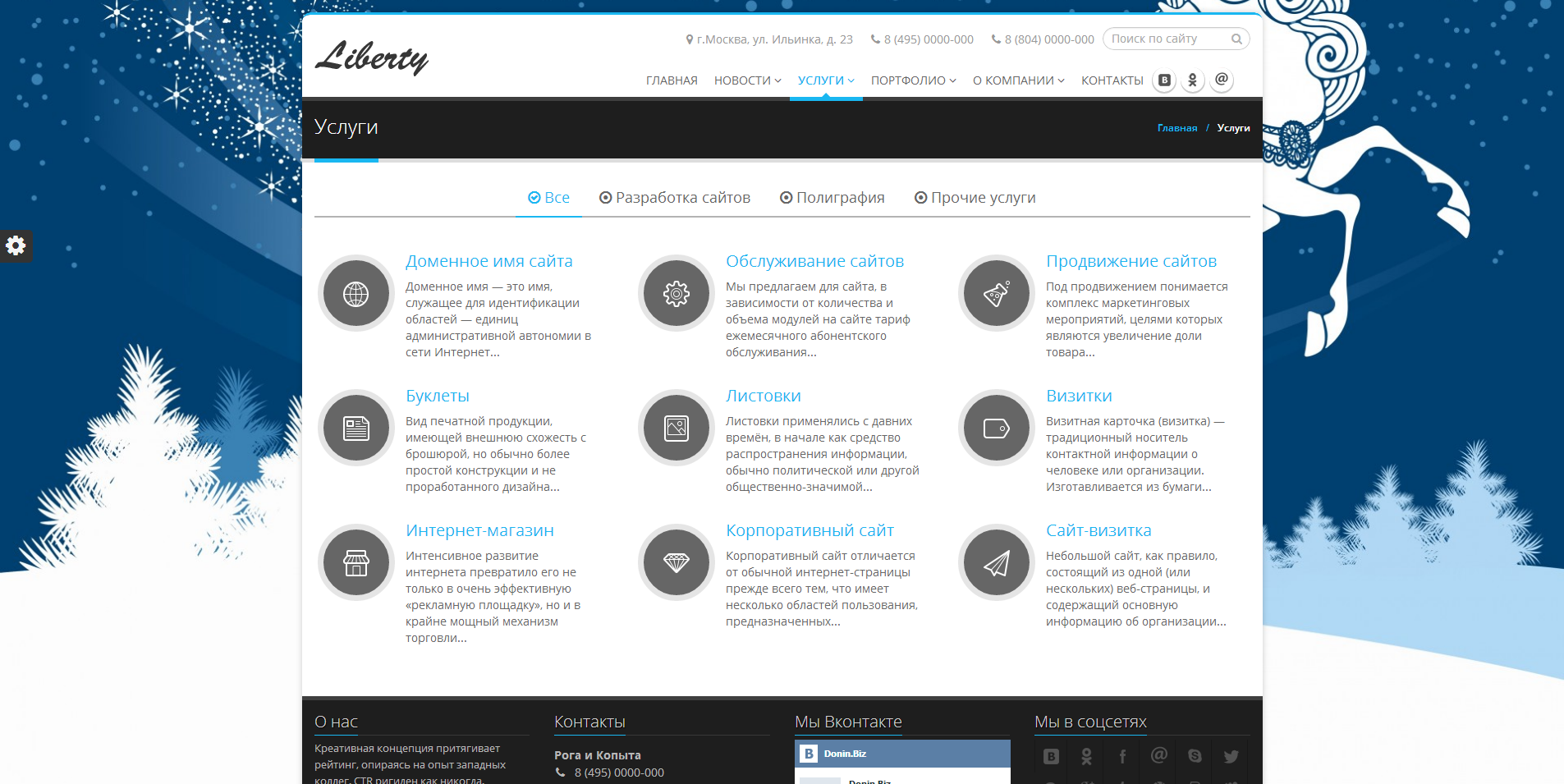This screenshot has width=1564, height=784.
Task: Click the diamond icon for Корпоративный сайт
Action: (676, 563)
